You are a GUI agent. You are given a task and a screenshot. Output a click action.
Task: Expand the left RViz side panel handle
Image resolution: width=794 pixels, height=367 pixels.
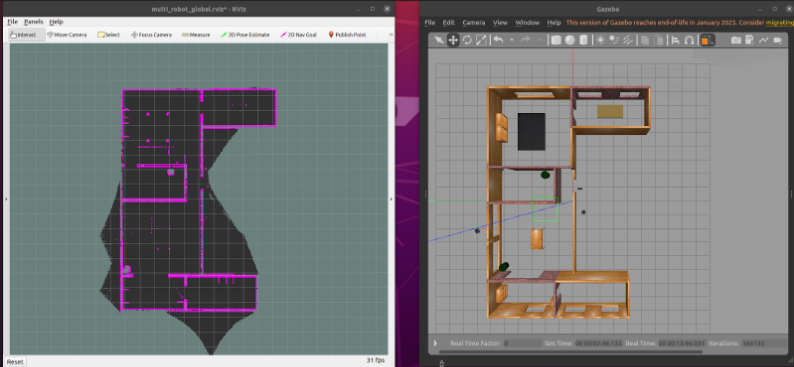(6, 199)
